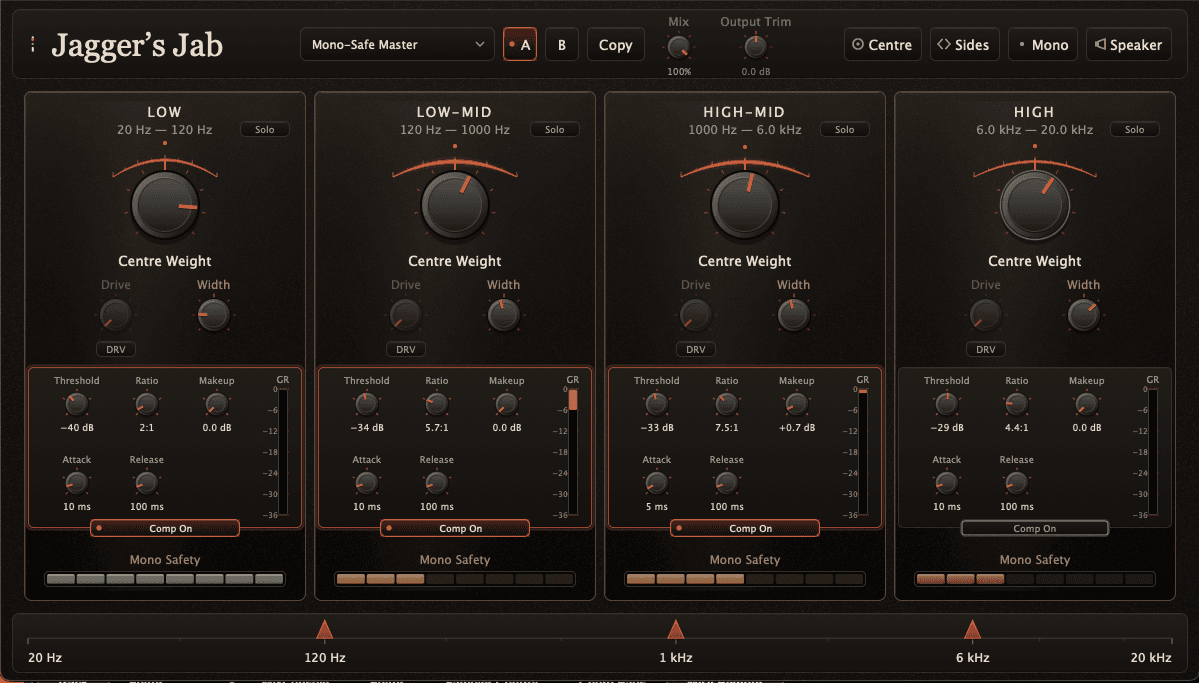Click the HIGH-MID Centre Weight knob
1199x683 pixels.
(744, 205)
